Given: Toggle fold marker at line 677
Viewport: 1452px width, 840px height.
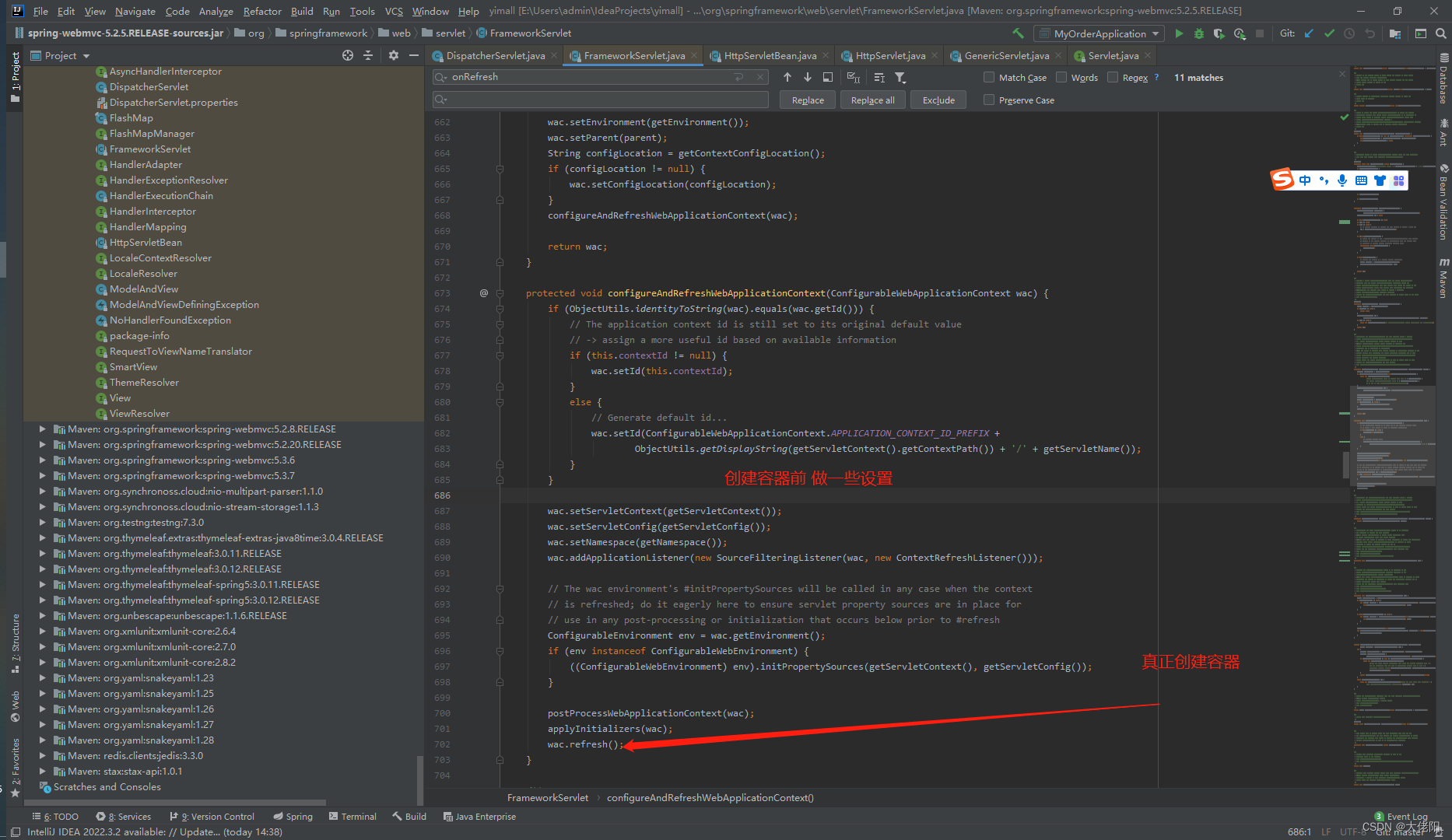Looking at the screenshot, I should pos(500,355).
